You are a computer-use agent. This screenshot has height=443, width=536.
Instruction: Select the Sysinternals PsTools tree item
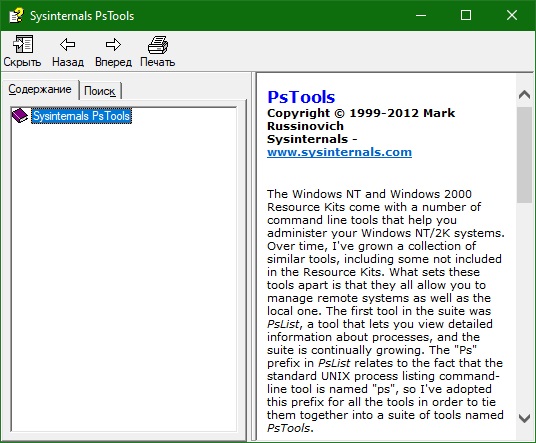(81, 116)
